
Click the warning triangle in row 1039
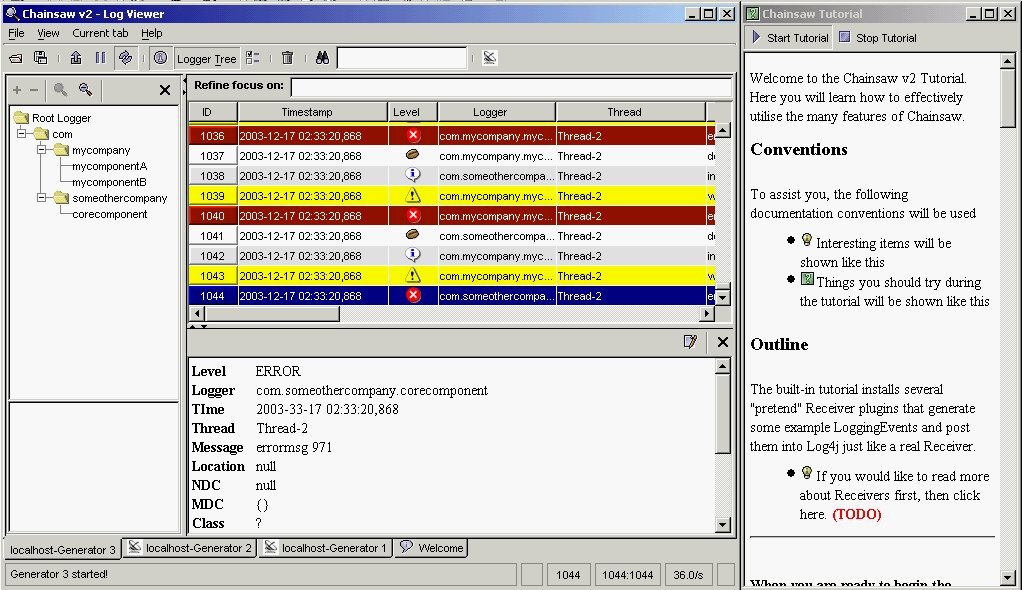[x=413, y=195]
